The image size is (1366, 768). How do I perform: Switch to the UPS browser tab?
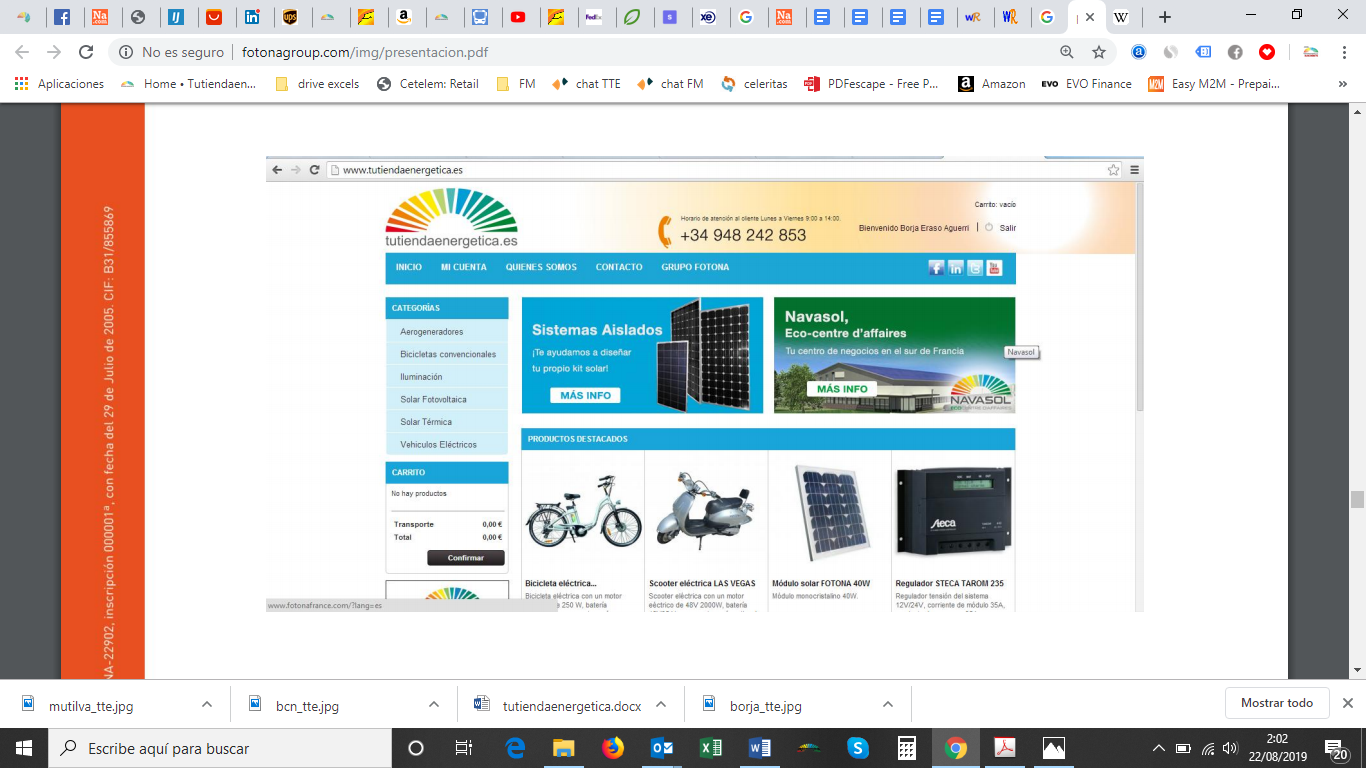pos(290,17)
